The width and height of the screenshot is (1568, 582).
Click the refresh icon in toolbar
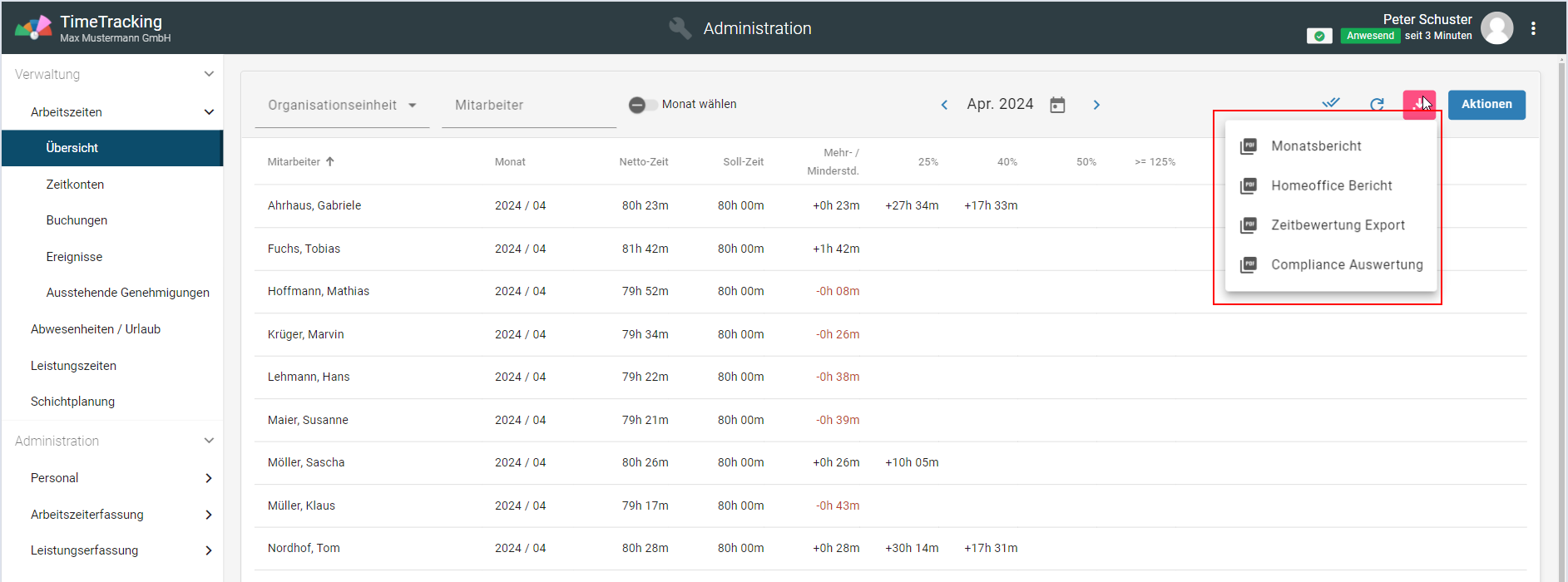click(1377, 105)
